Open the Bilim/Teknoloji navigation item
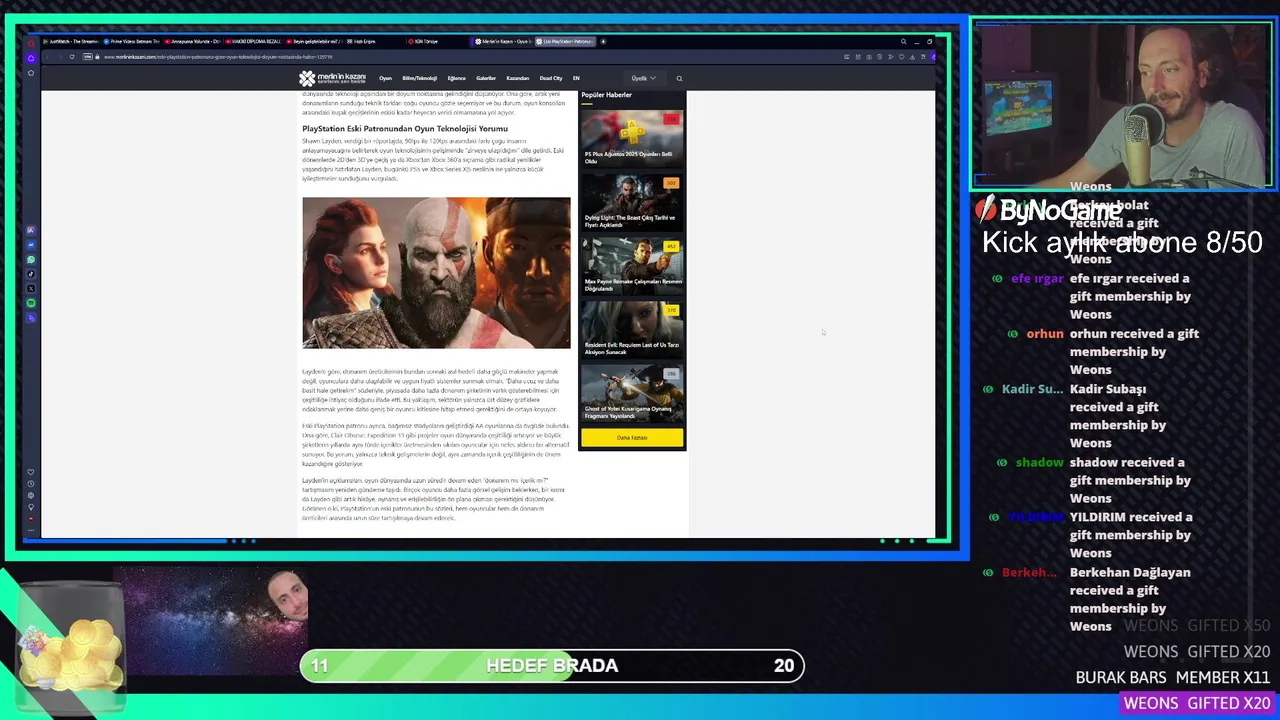The image size is (1280, 720). [x=419, y=78]
